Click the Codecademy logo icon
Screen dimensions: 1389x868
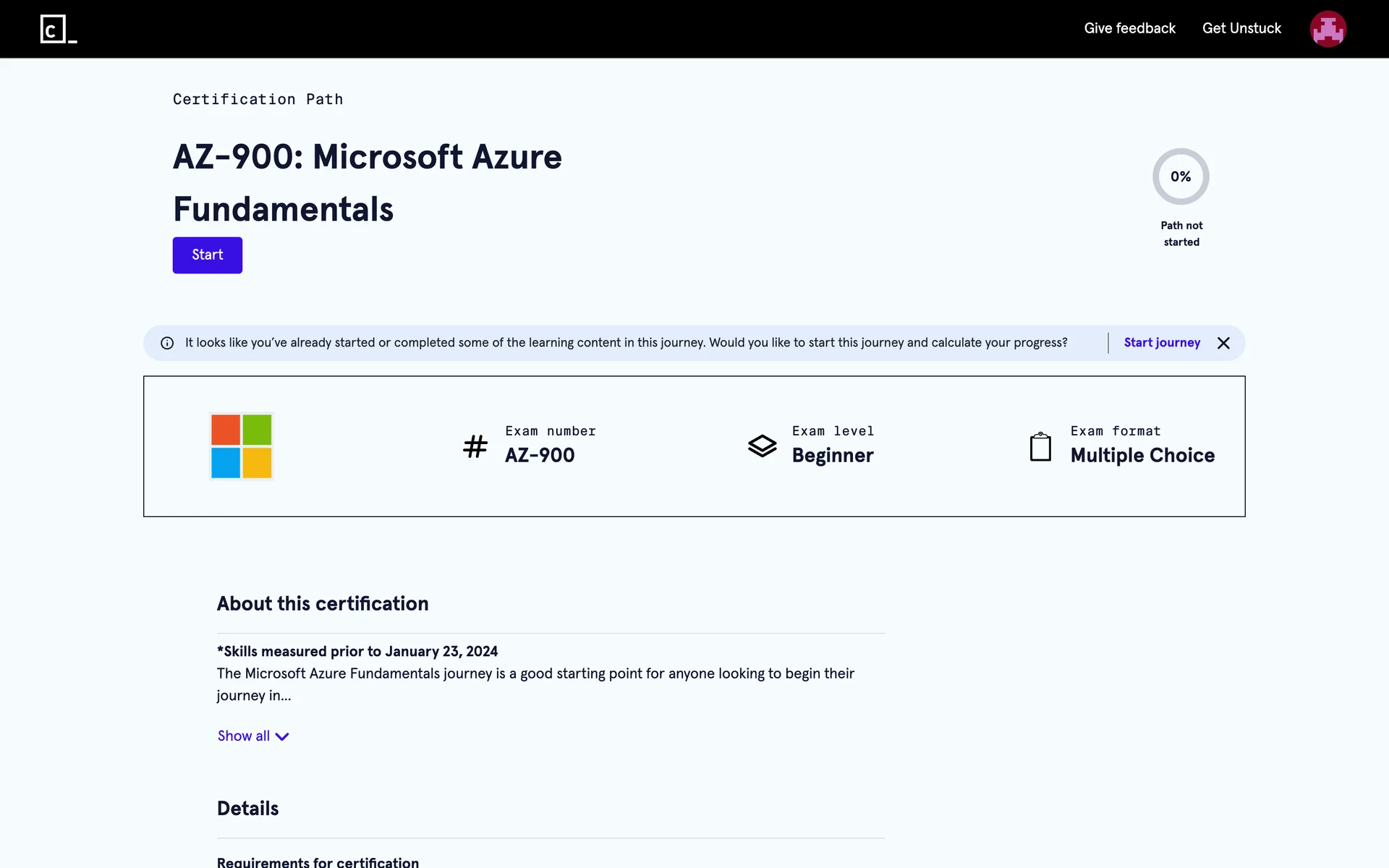click(58, 29)
